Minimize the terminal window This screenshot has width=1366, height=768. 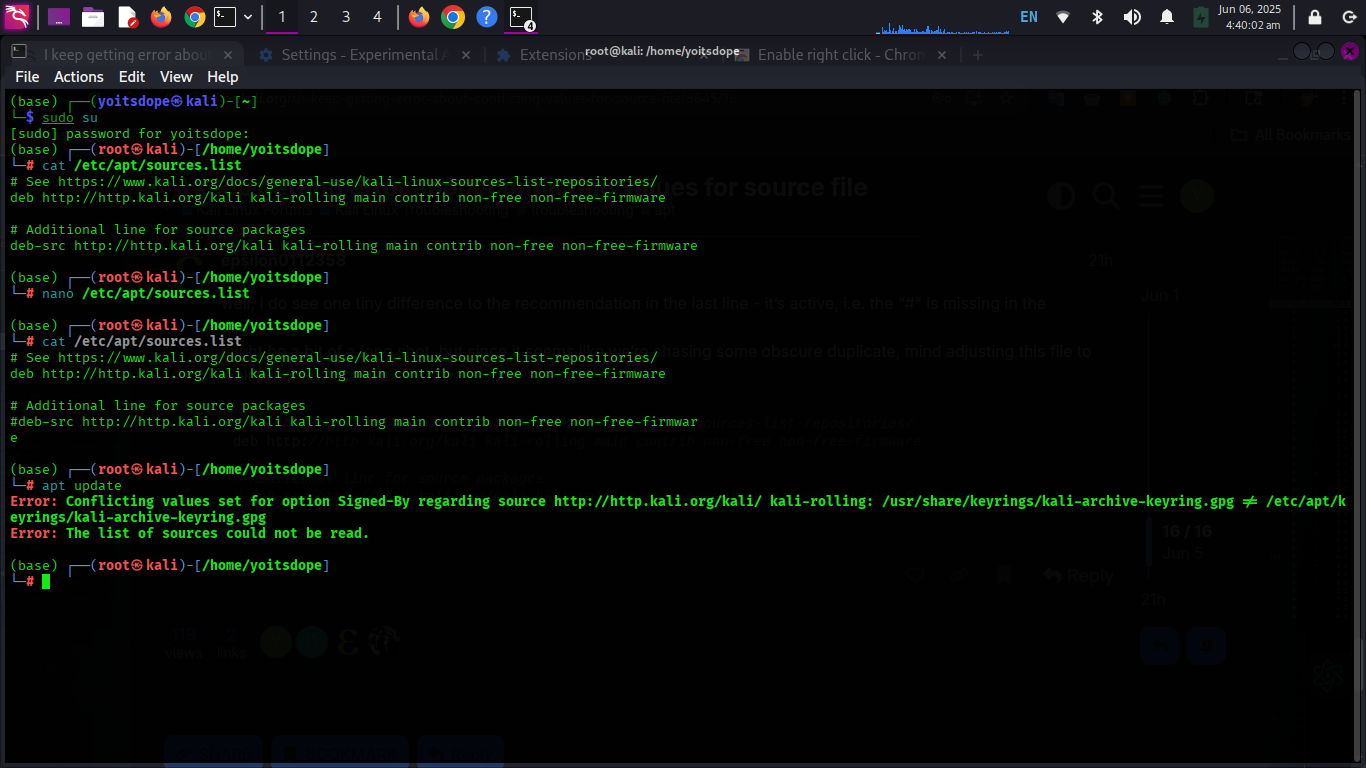[x=1302, y=51]
